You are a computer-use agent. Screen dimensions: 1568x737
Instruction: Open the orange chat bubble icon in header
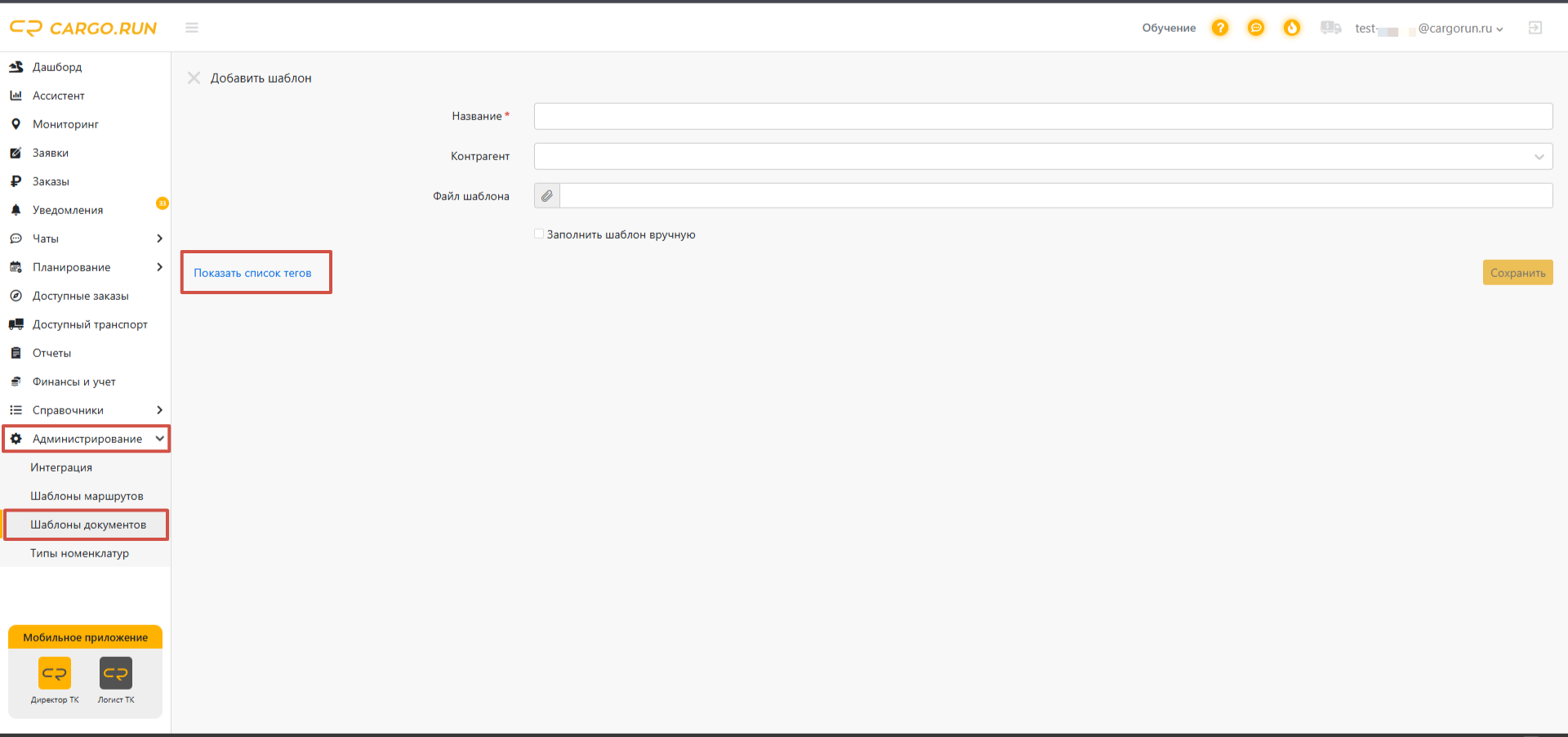pyautogui.click(x=1256, y=28)
